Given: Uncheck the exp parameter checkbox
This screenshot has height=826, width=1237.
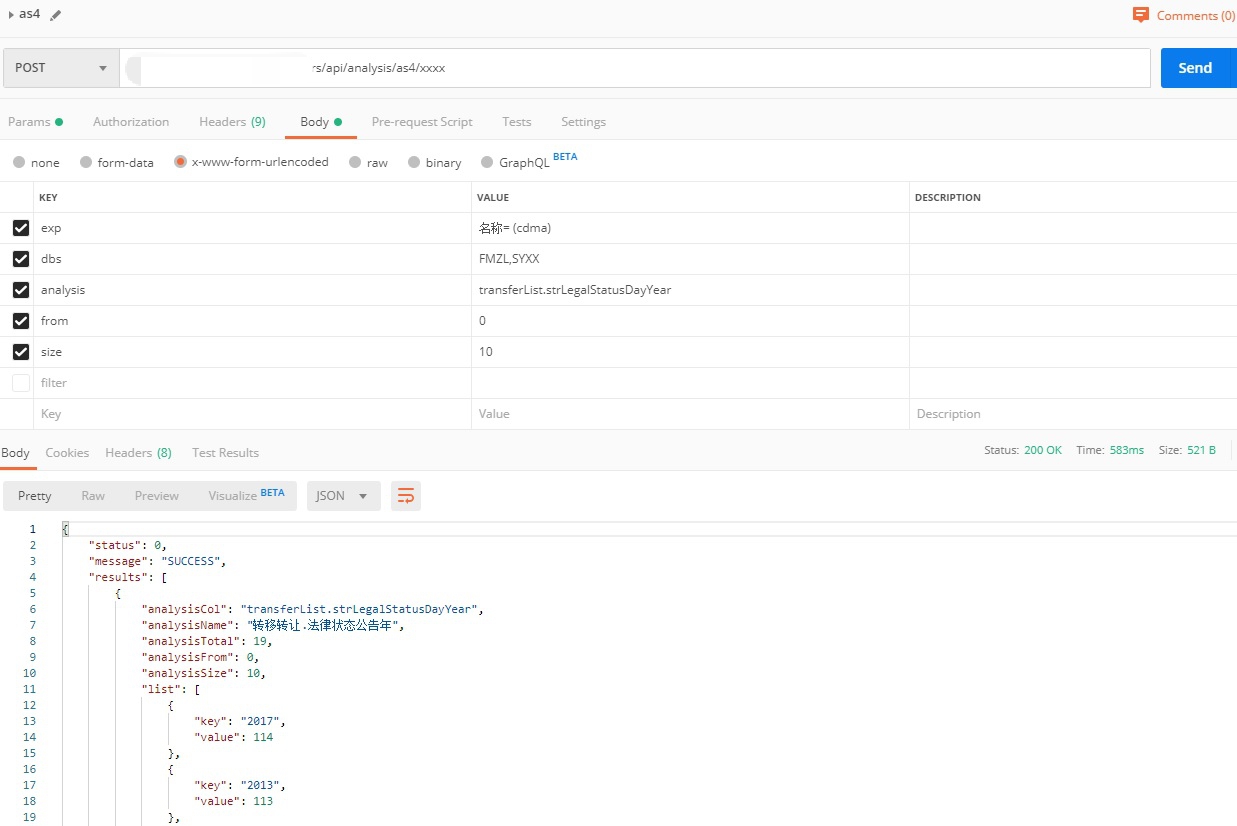Looking at the screenshot, I should [21, 228].
